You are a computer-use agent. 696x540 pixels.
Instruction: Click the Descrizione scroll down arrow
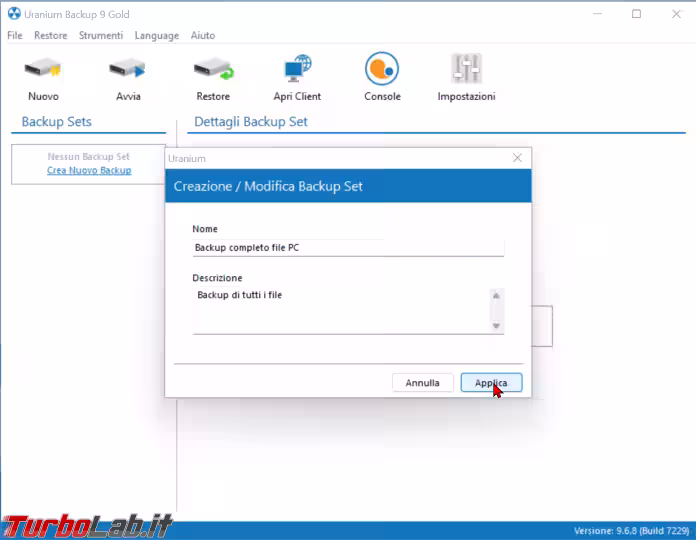click(x=496, y=326)
